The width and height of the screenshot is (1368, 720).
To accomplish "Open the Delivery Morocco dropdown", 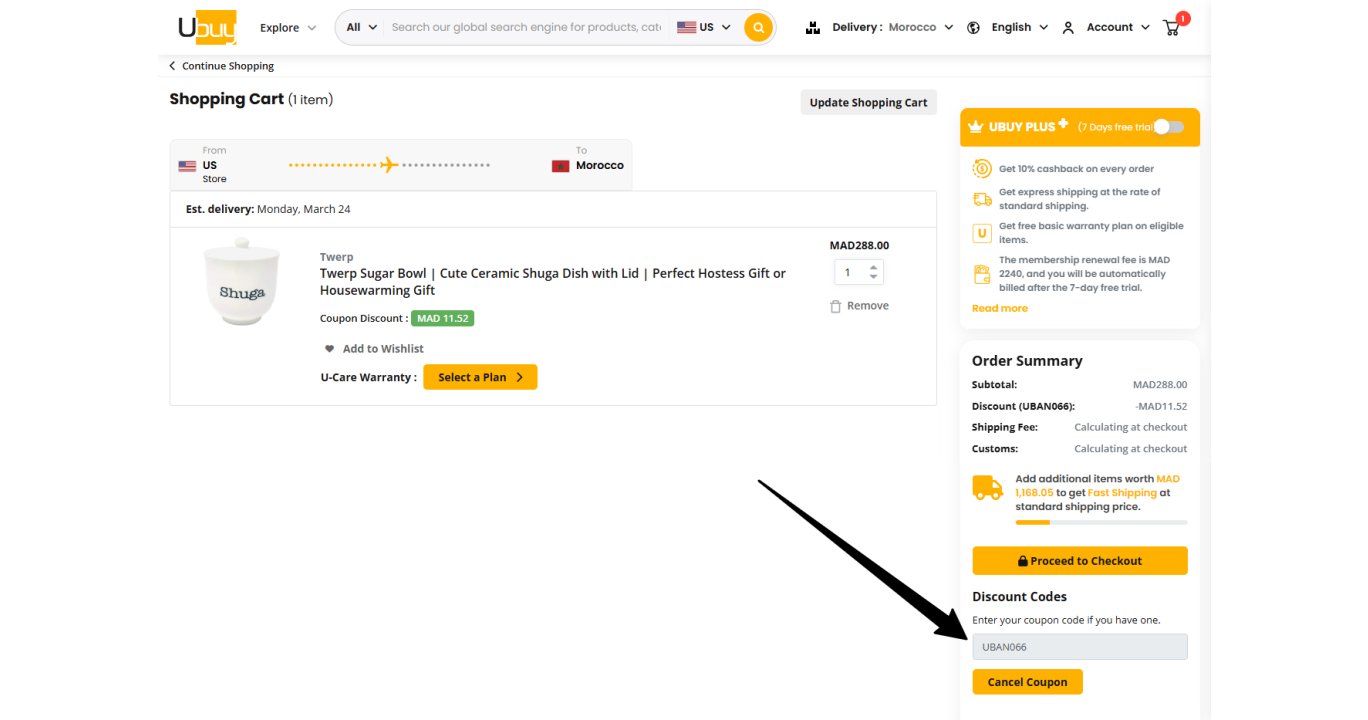I will (x=892, y=28).
